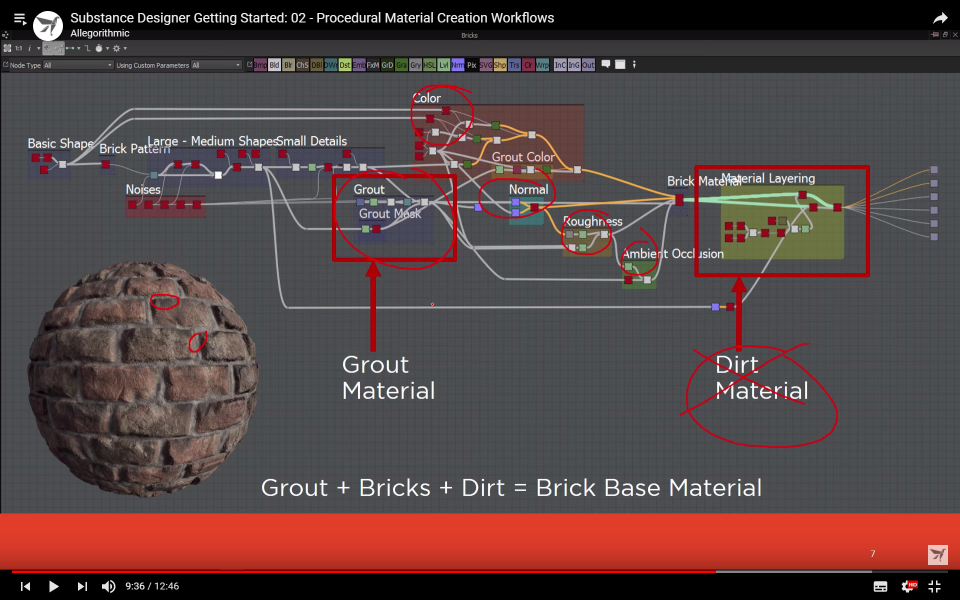Image resolution: width=960 pixels, height=600 pixels.
Task: Select the Color frame label
Action: tap(426, 98)
